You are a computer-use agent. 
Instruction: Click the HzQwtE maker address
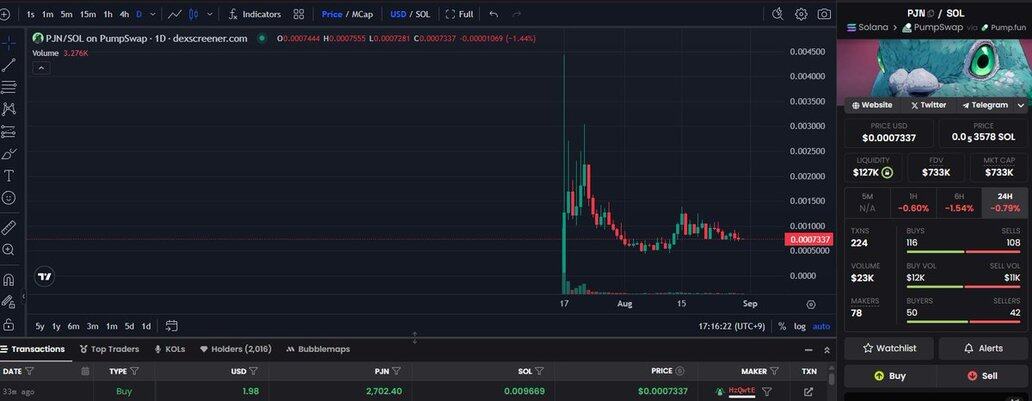741,391
